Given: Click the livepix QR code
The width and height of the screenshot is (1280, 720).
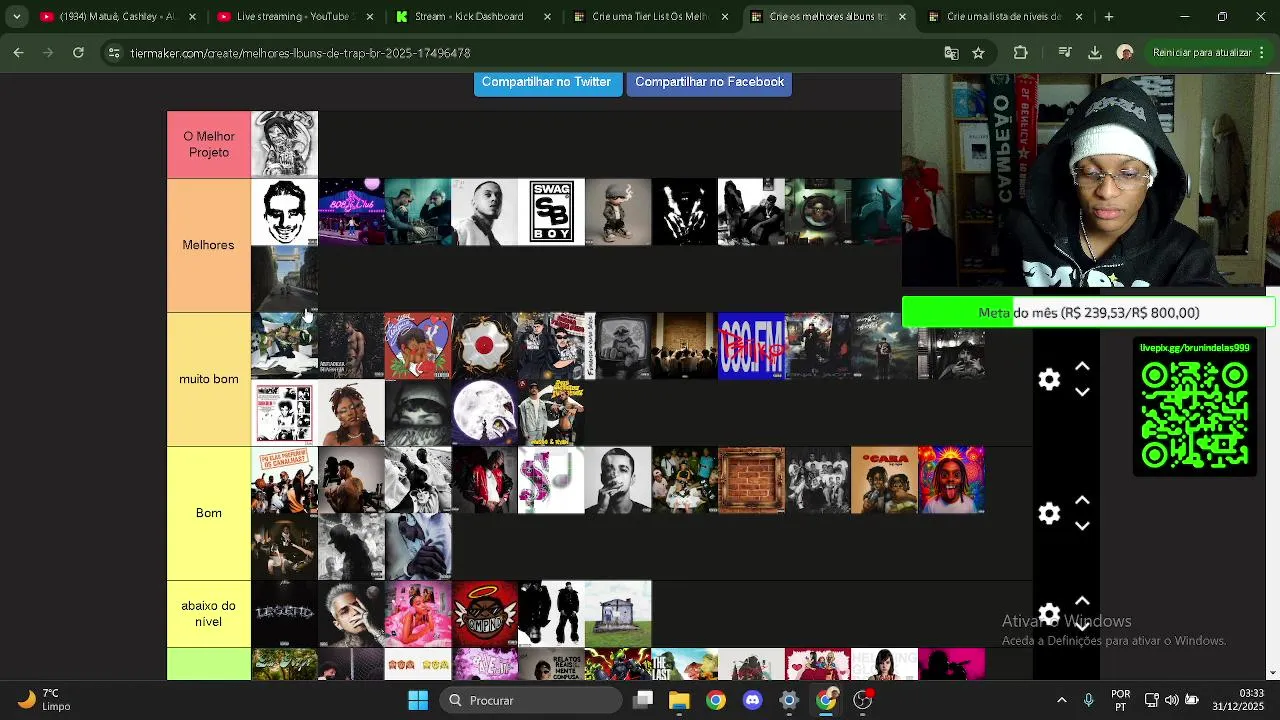Looking at the screenshot, I should point(1195,415).
